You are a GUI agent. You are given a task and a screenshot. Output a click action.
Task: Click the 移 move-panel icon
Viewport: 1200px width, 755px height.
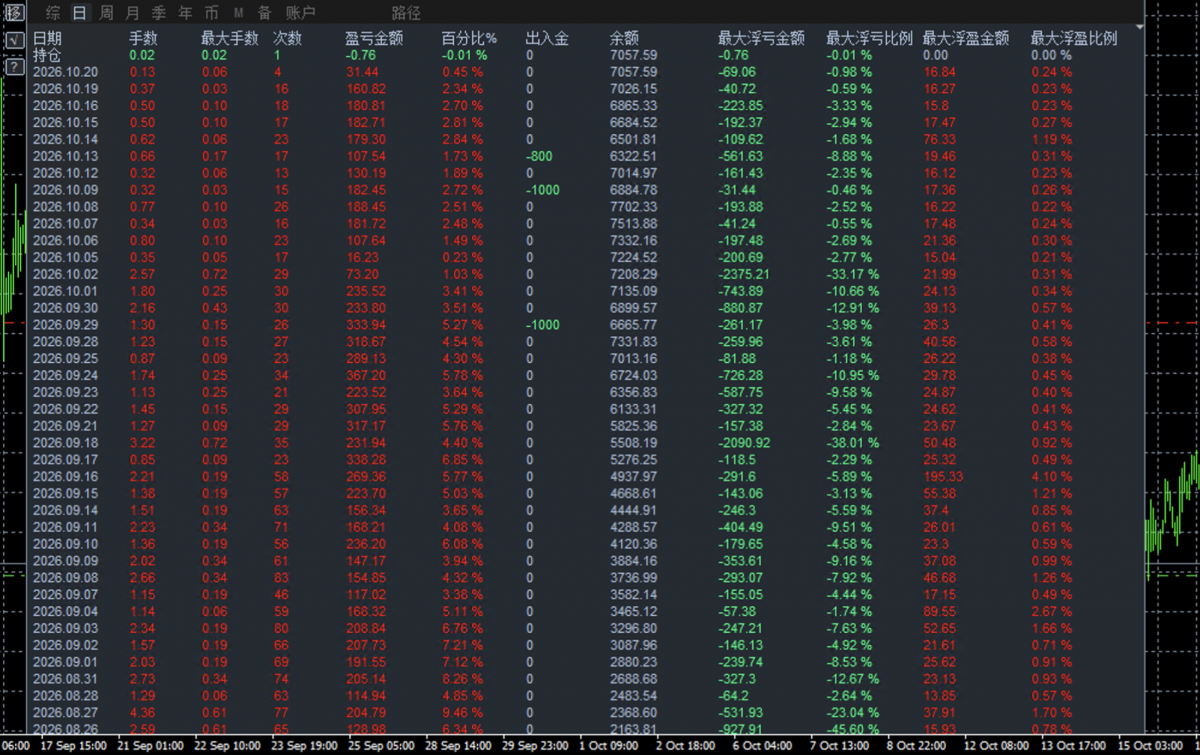click(x=14, y=13)
